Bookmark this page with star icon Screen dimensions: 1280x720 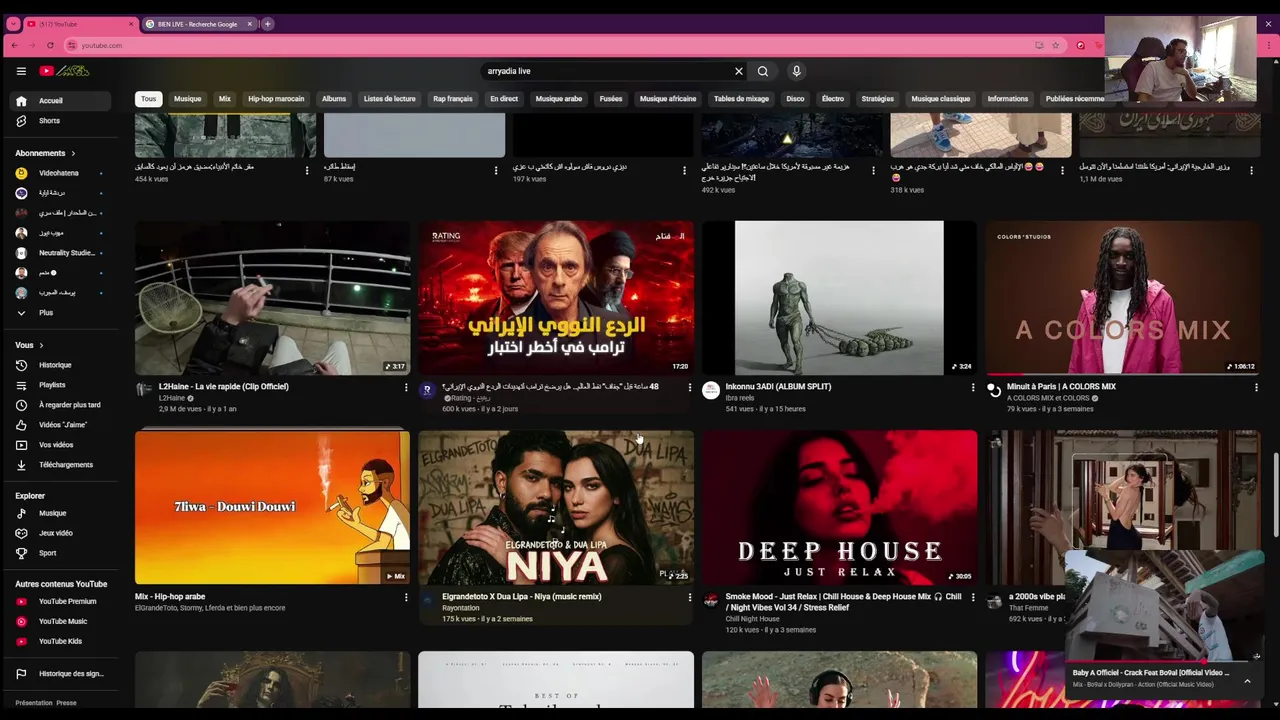click(1055, 45)
